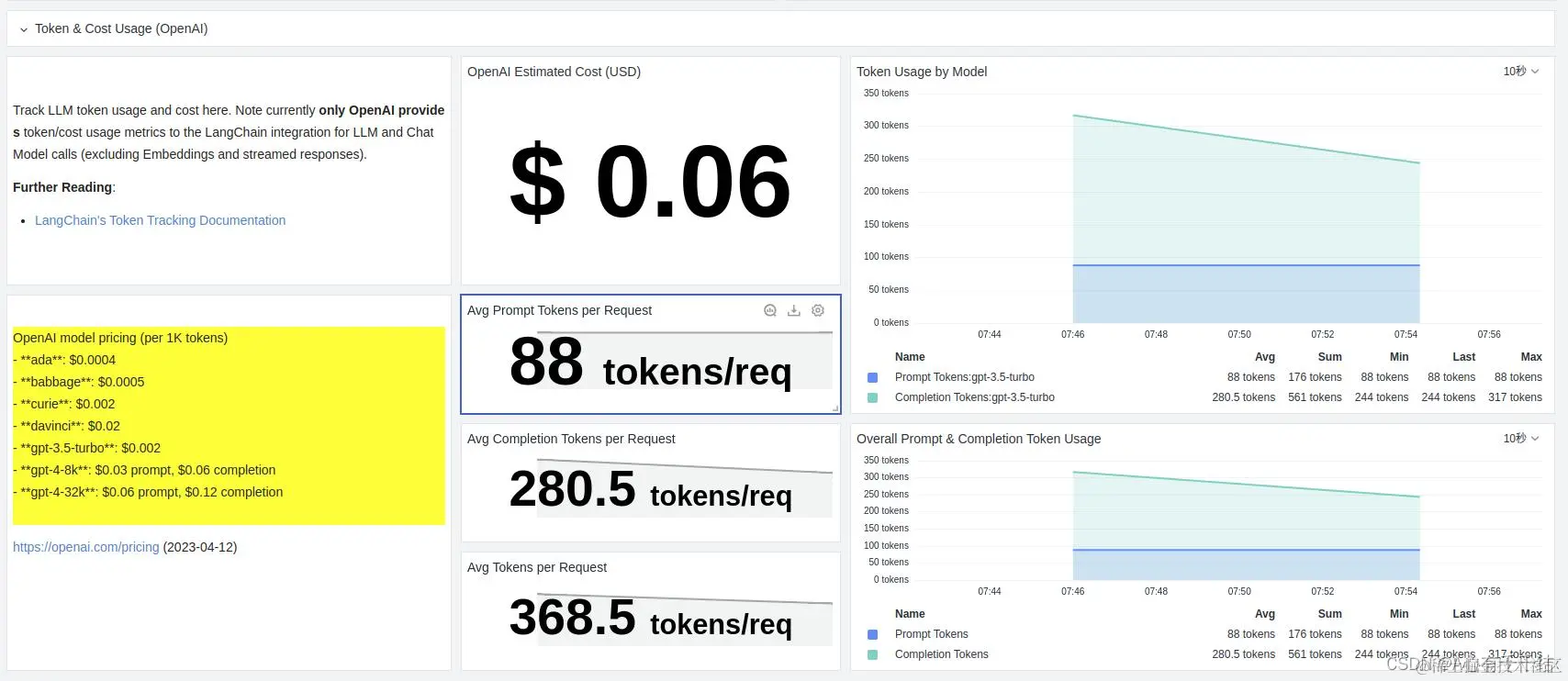Click 561 tokens Sum value in Token Usage by Model

coord(1315,397)
